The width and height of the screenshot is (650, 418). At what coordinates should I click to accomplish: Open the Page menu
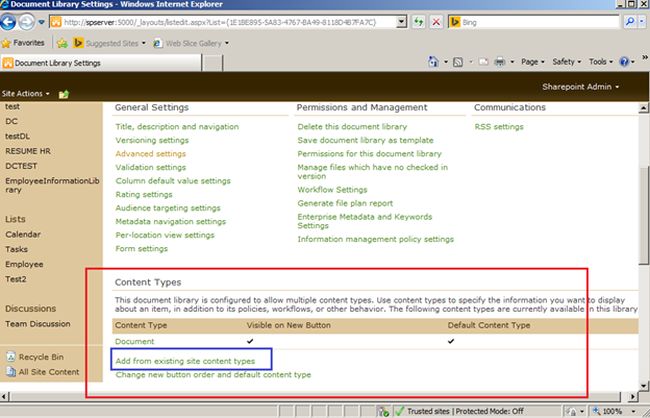(x=533, y=62)
